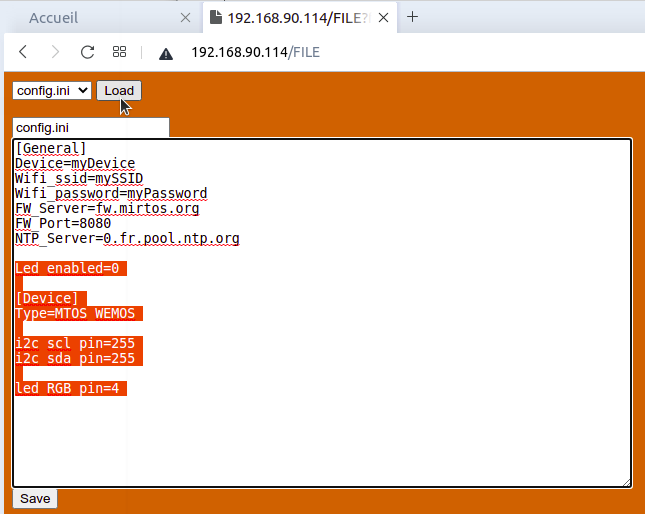Reload the current page

click(87, 52)
